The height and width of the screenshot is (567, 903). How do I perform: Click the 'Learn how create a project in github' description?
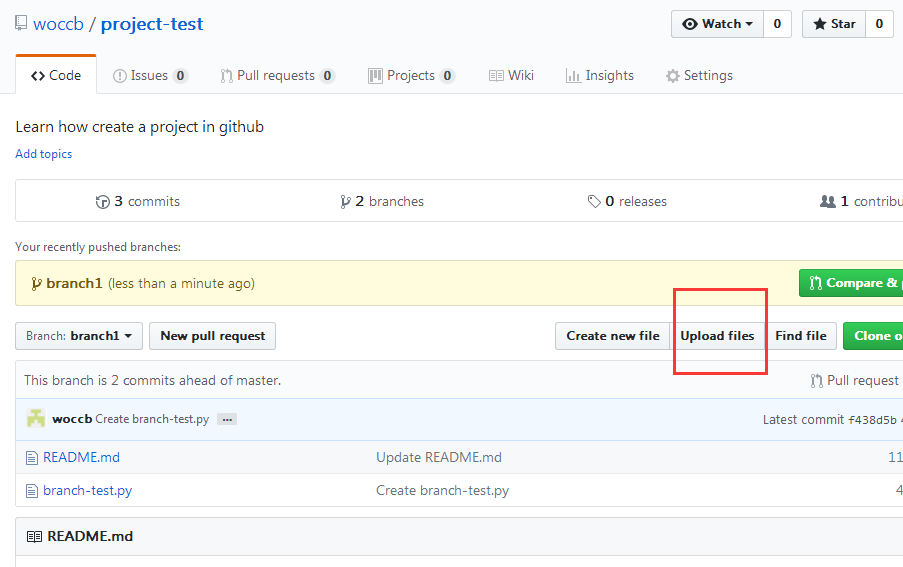tap(139, 127)
